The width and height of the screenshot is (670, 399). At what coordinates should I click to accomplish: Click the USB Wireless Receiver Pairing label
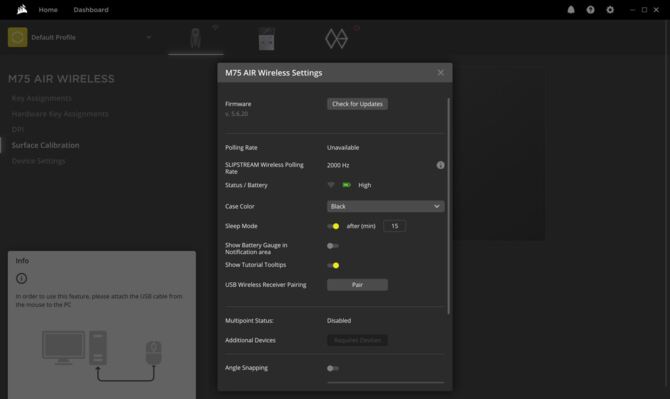coord(266,285)
